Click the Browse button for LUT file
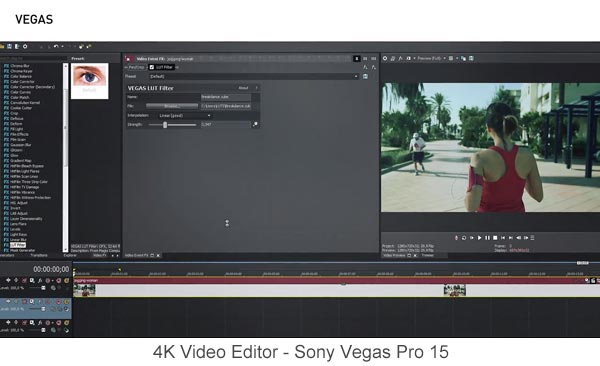This screenshot has width=600, height=366. pyautogui.click(x=171, y=106)
